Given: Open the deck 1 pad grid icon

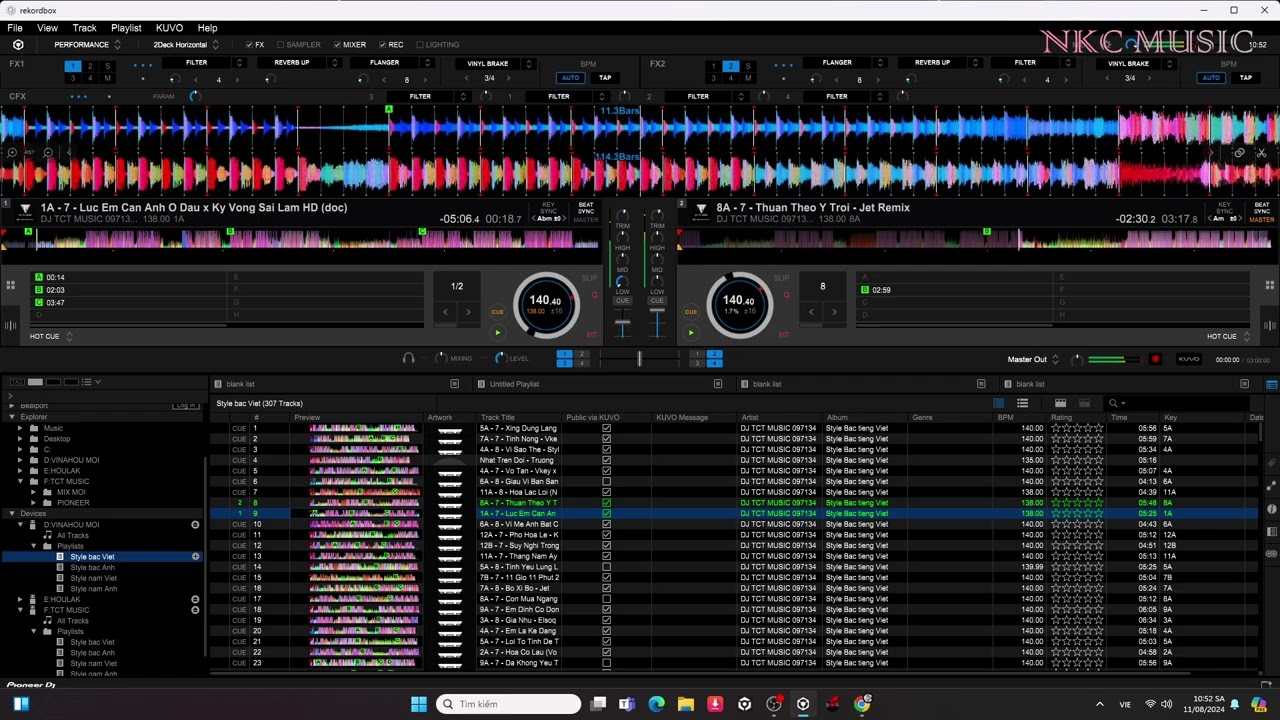Looking at the screenshot, I should pyautogui.click(x=11, y=285).
